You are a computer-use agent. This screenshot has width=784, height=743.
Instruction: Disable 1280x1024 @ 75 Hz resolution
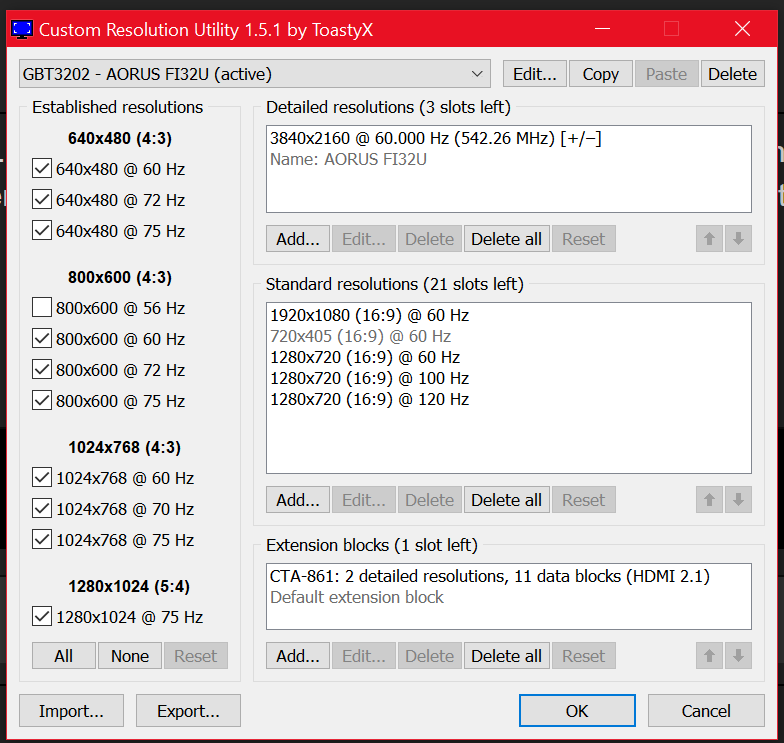click(x=42, y=617)
